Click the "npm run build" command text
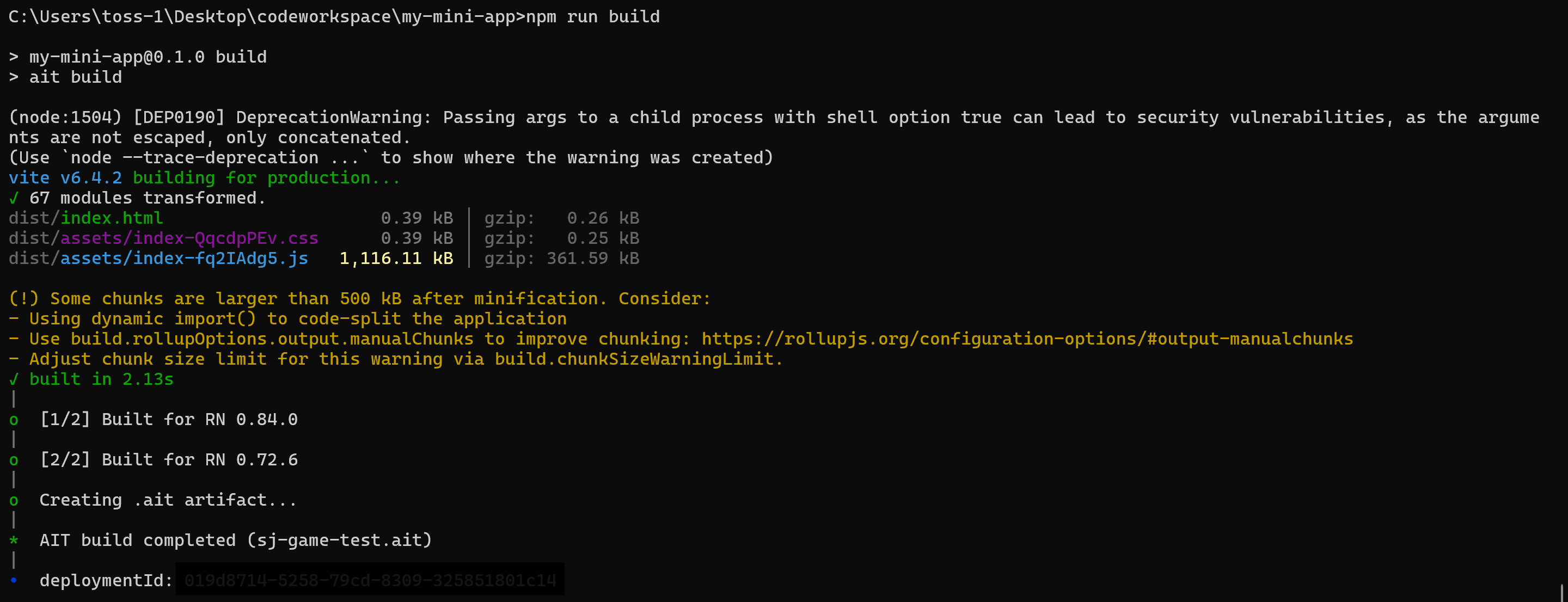Screen dimensions: 1568x602 (x=592, y=17)
